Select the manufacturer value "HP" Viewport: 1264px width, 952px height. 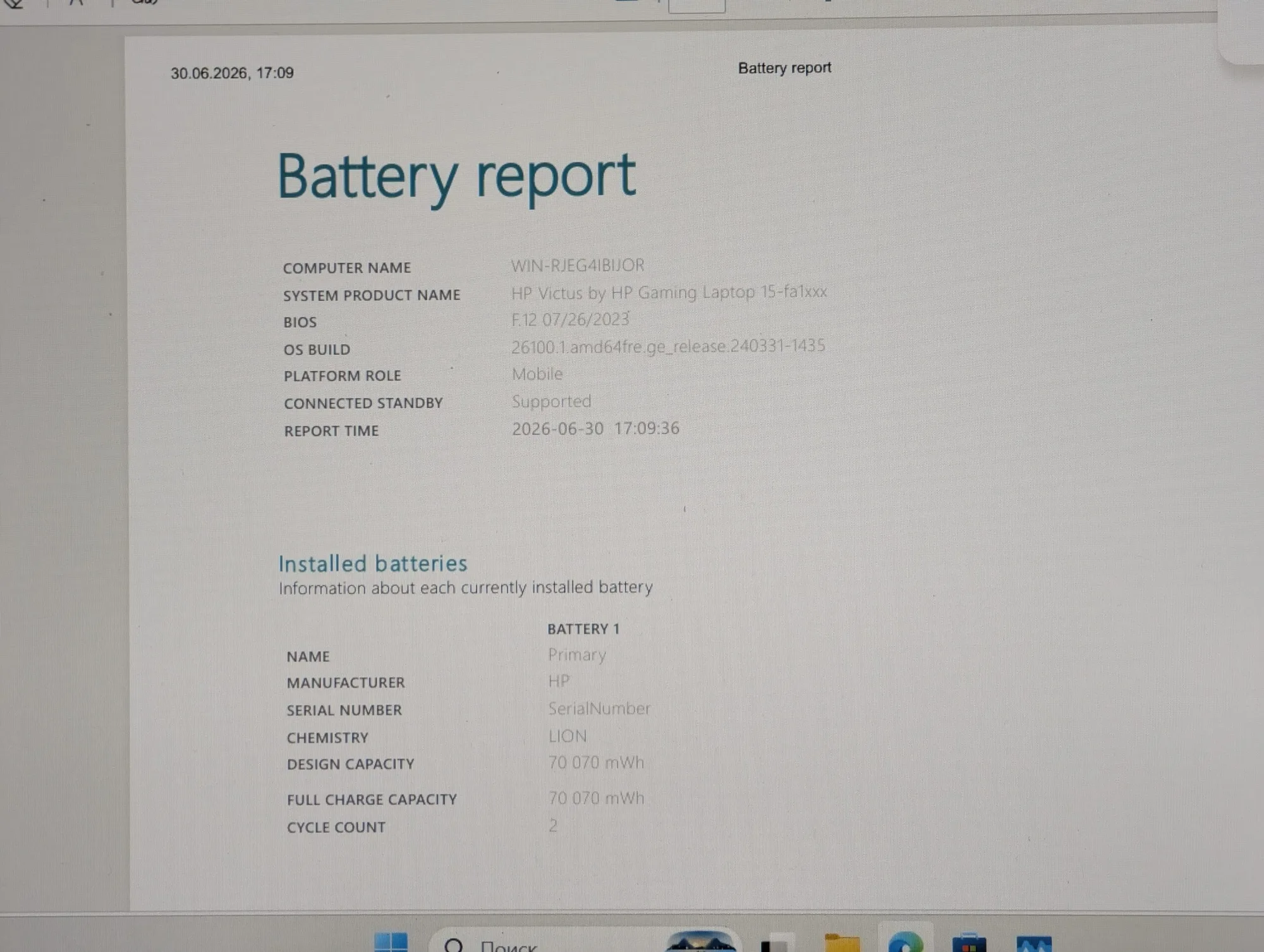pos(559,681)
